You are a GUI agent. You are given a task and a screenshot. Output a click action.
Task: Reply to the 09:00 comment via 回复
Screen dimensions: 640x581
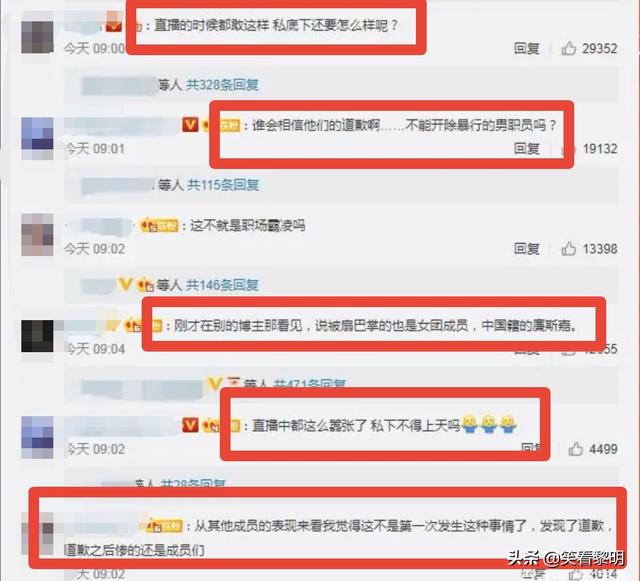coord(527,49)
